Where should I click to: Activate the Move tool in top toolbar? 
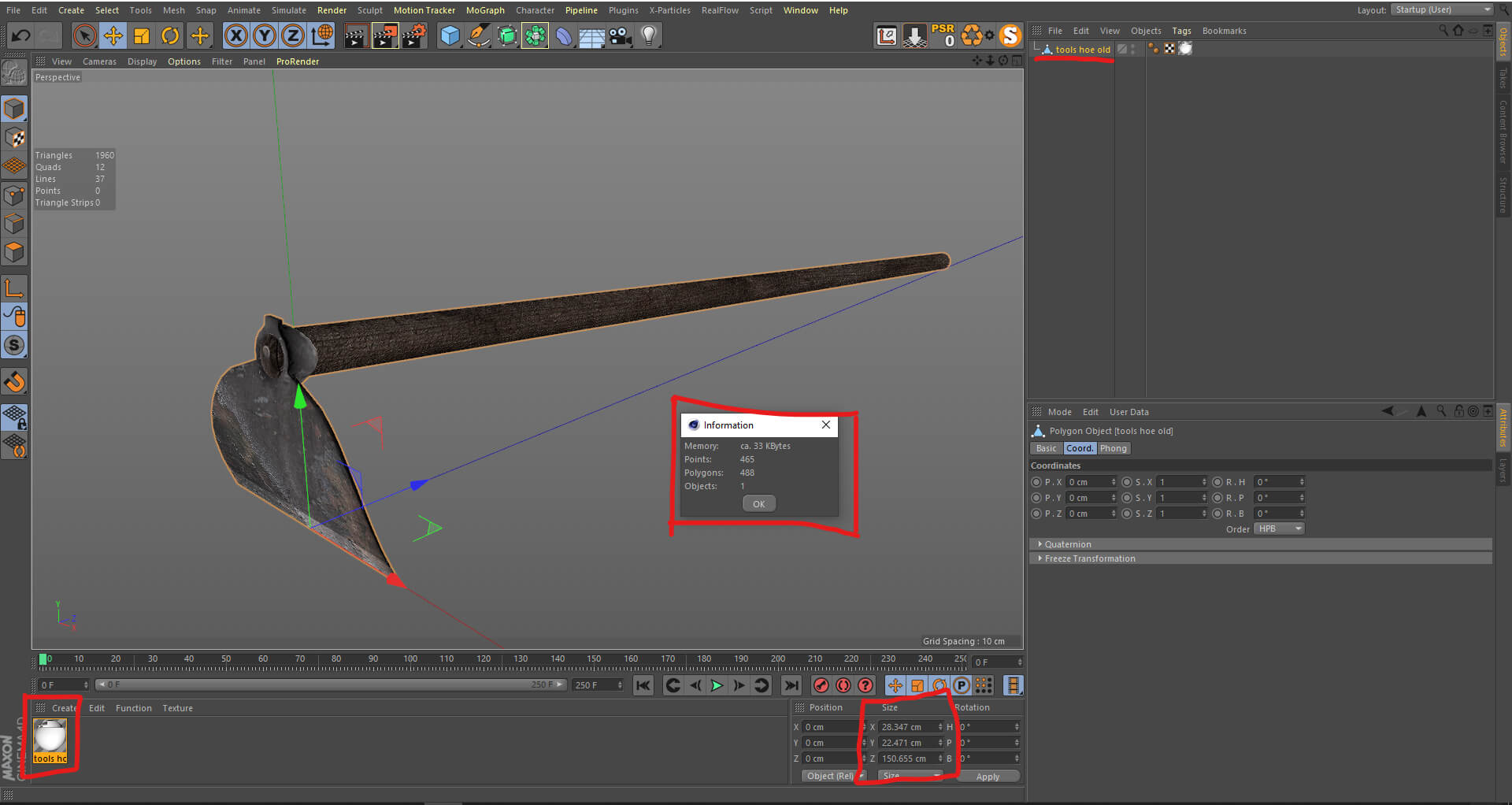(x=113, y=35)
